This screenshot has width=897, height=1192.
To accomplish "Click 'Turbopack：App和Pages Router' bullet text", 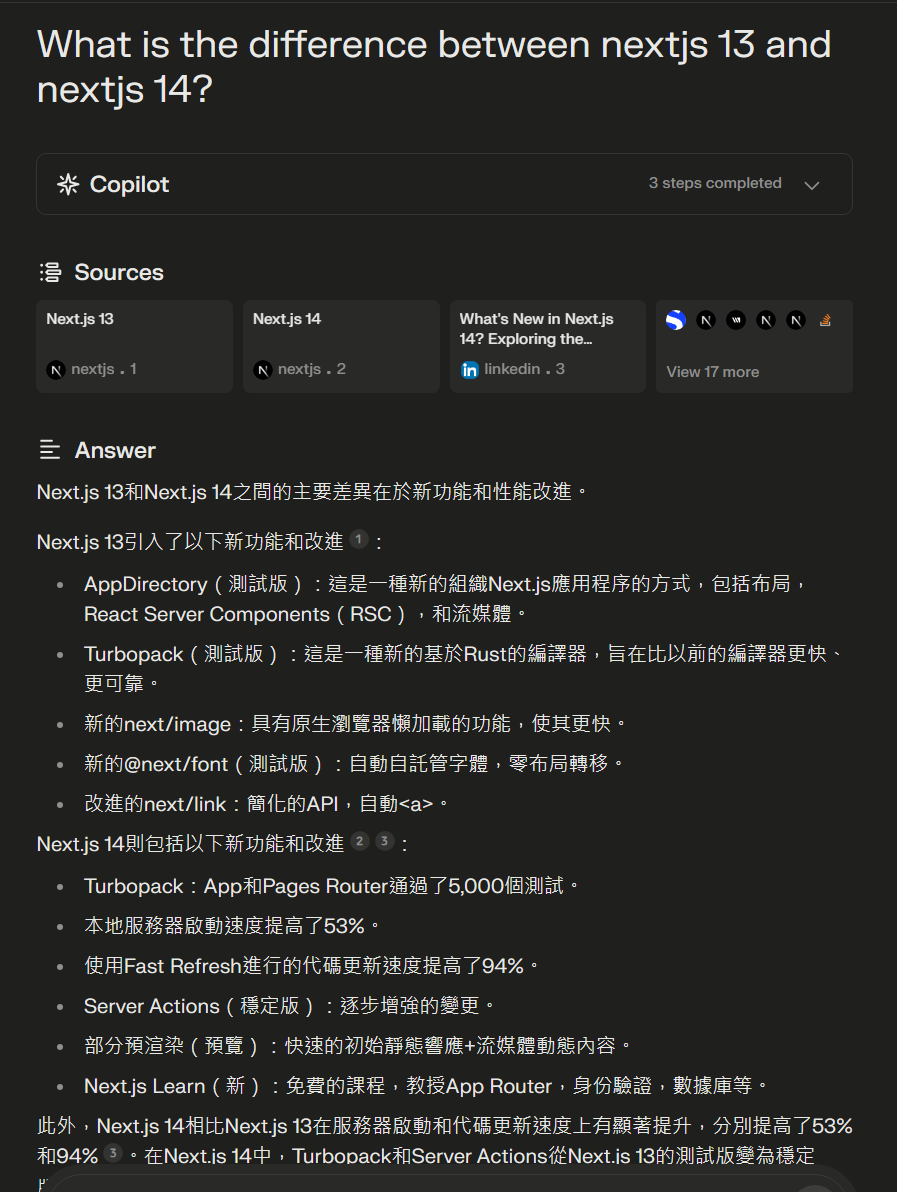I will 331,886.
